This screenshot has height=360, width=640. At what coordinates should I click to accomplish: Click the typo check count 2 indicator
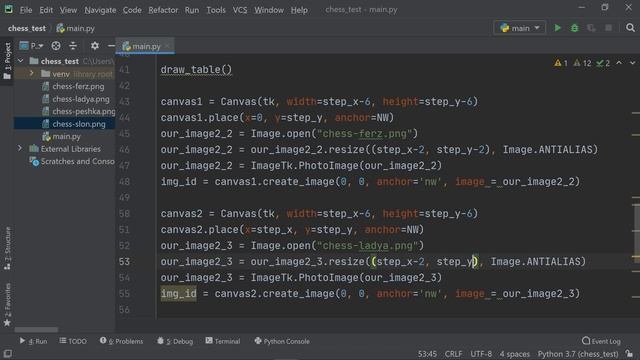(x=603, y=63)
